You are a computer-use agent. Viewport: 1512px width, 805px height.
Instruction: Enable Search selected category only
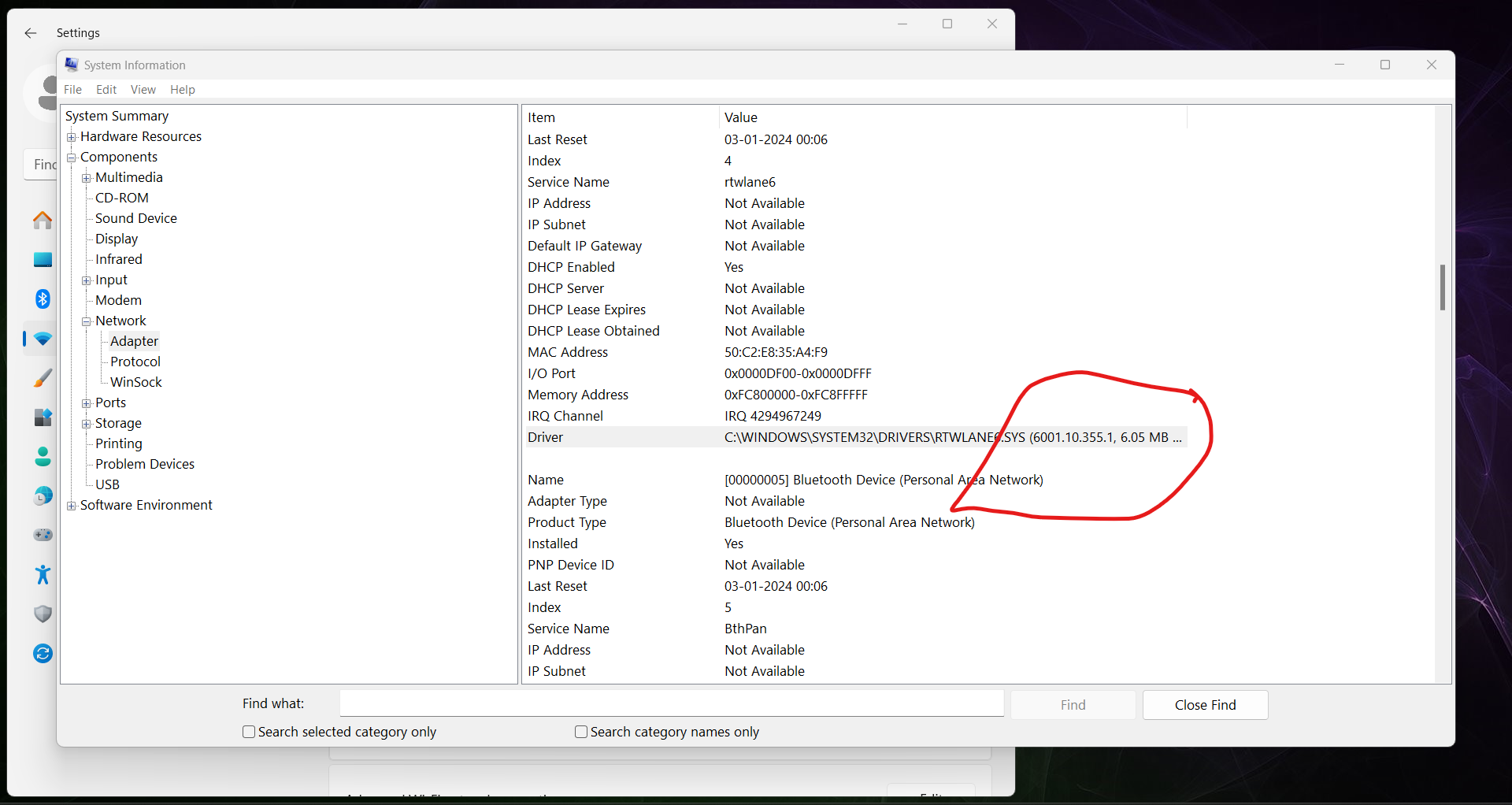coord(248,732)
